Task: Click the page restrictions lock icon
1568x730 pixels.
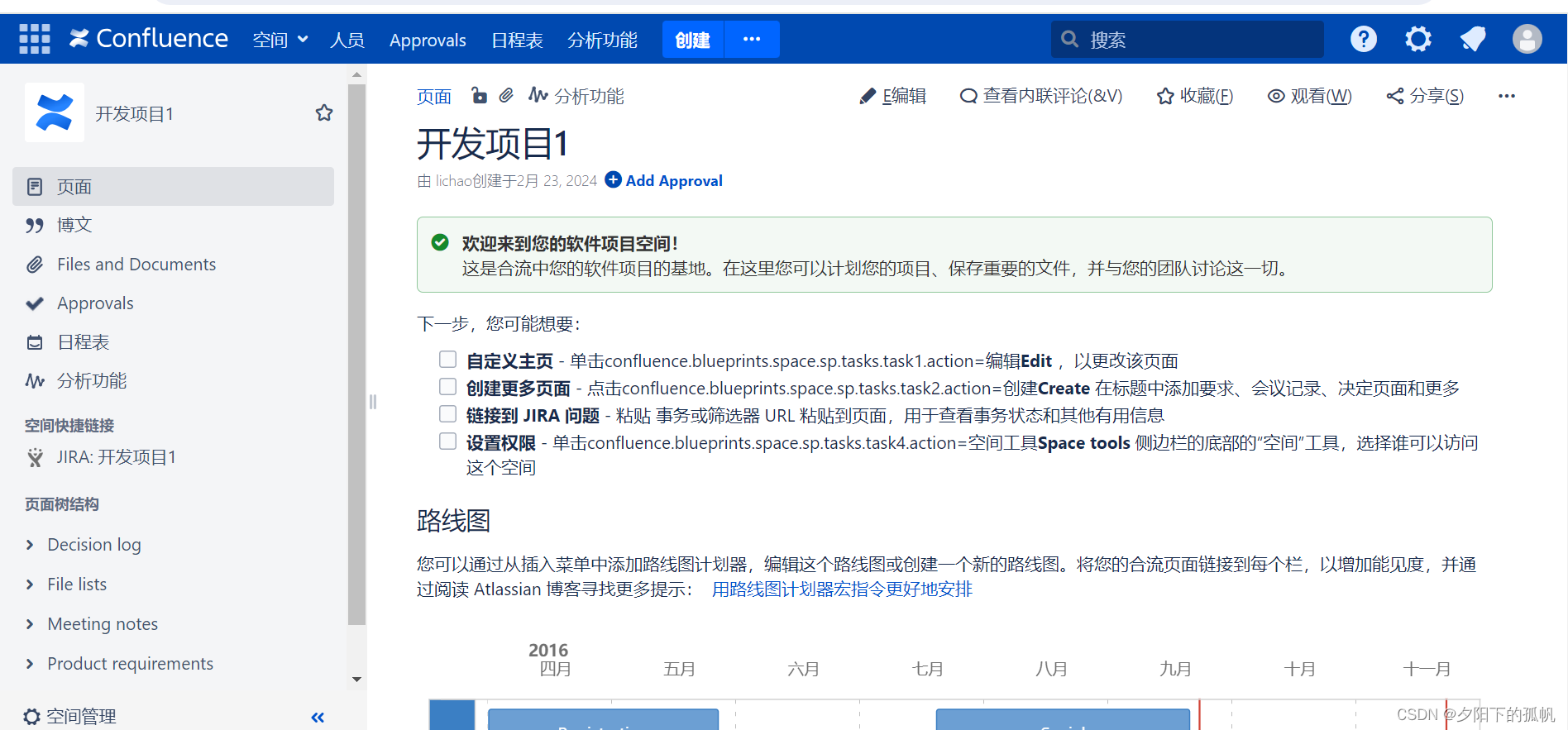Action: (x=479, y=95)
